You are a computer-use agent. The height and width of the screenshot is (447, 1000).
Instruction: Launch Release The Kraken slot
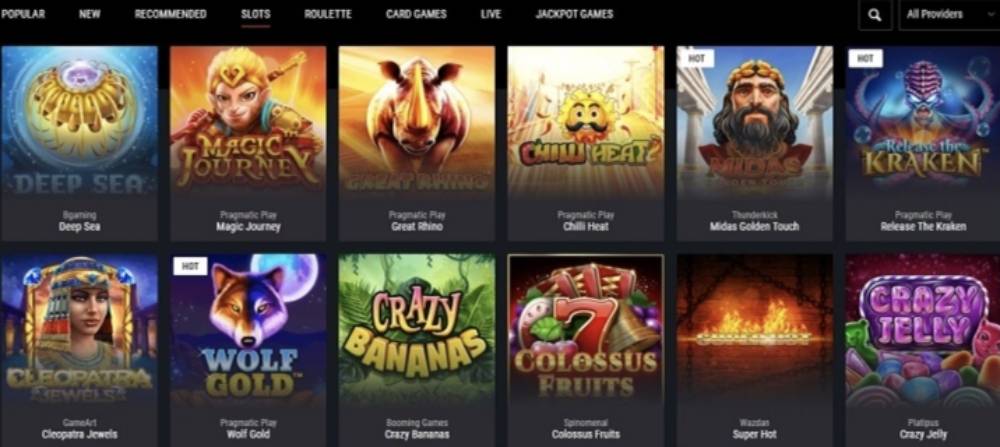[923, 121]
